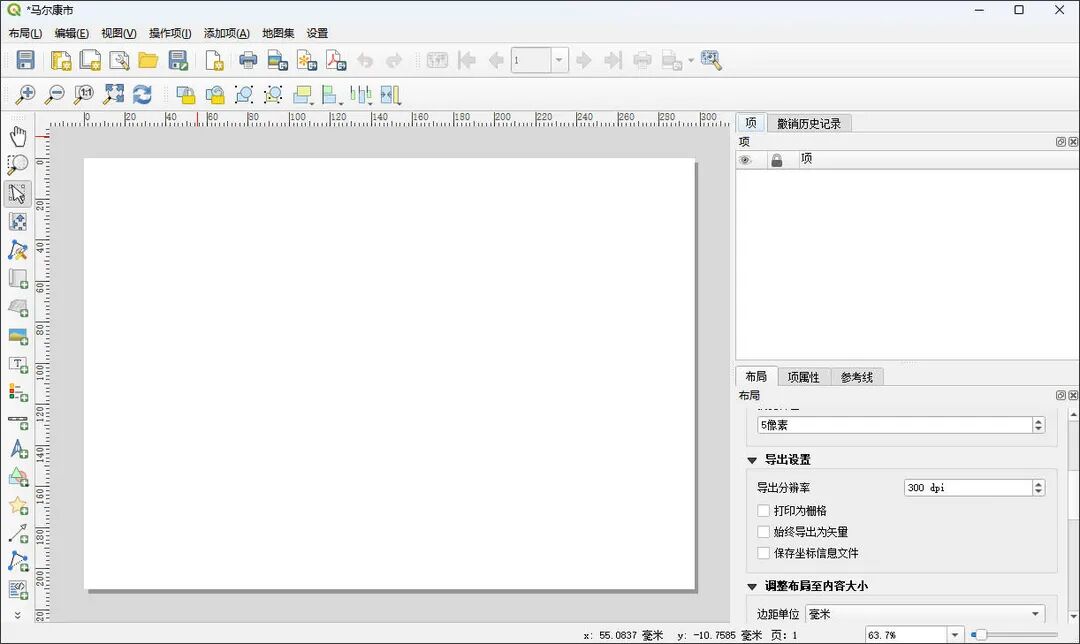Click the Print layout icon
This screenshot has height=644, width=1080.
coord(248,61)
